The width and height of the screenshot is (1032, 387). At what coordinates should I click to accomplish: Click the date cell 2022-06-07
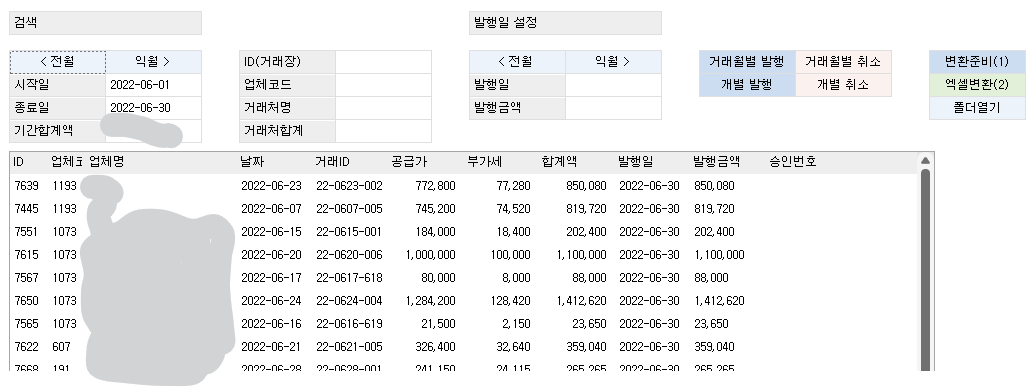[x=271, y=209]
